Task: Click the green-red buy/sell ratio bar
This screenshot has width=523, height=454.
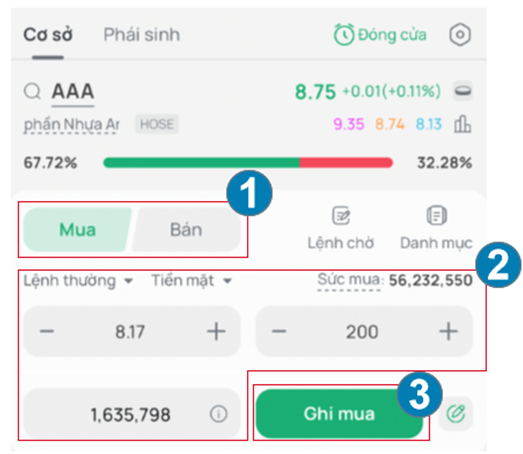Action: (248, 163)
